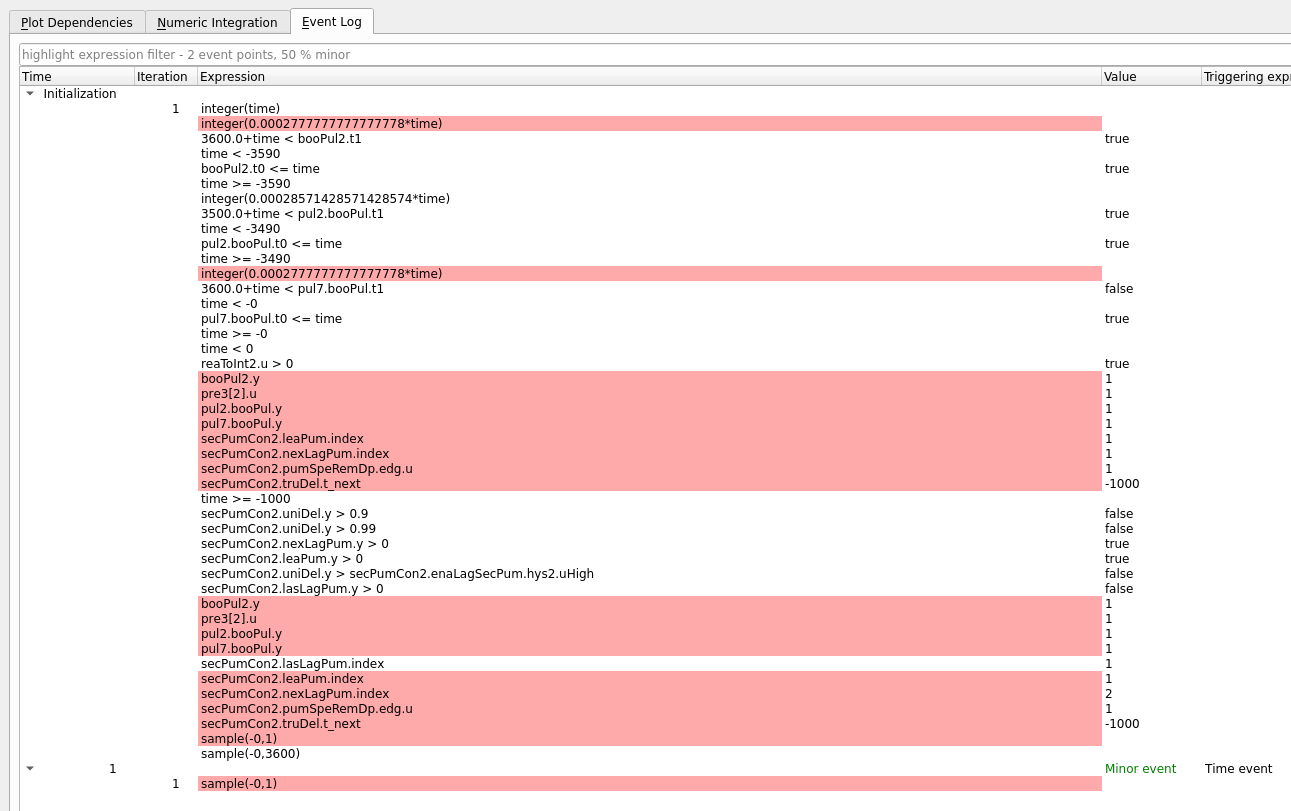Image resolution: width=1291 pixels, height=811 pixels.
Task: Click the Triggering expression column header
Action: [1246, 76]
